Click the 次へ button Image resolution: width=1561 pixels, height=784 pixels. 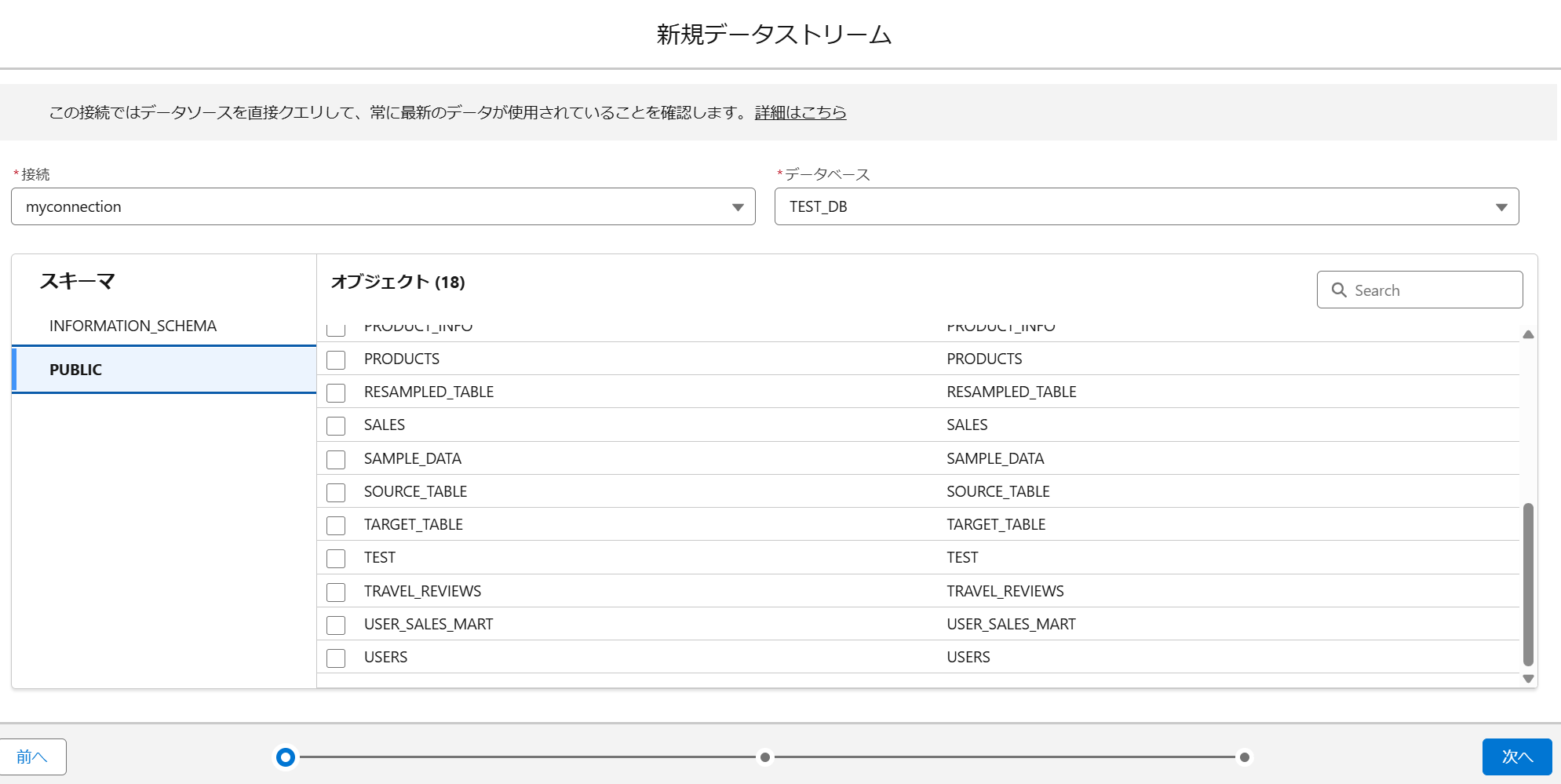pos(1516,757)
